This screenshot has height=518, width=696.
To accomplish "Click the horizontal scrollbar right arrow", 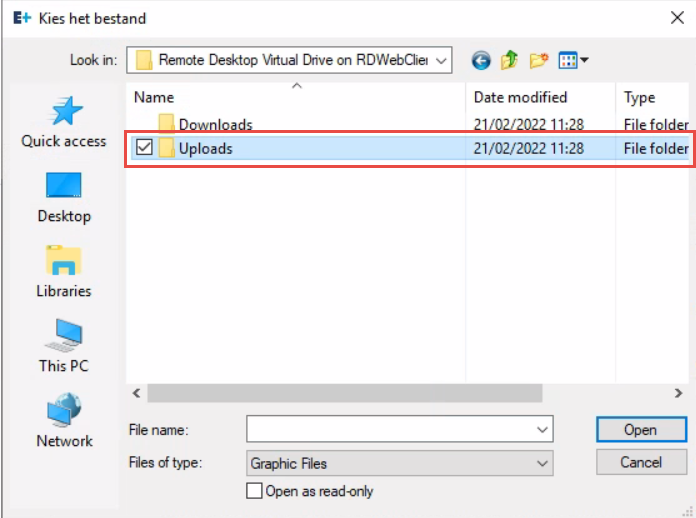I will coord(679,393).
